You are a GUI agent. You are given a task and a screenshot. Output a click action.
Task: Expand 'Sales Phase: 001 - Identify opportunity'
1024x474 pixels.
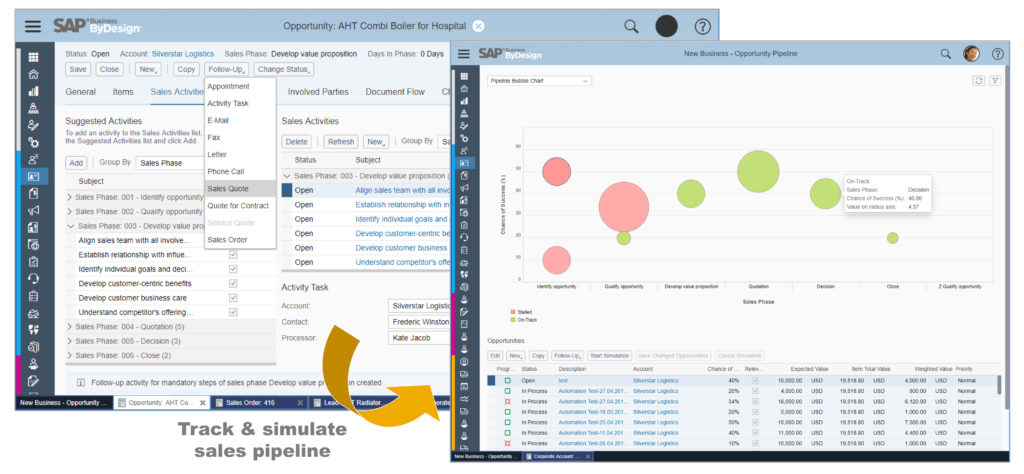click(x=71, y=196)
